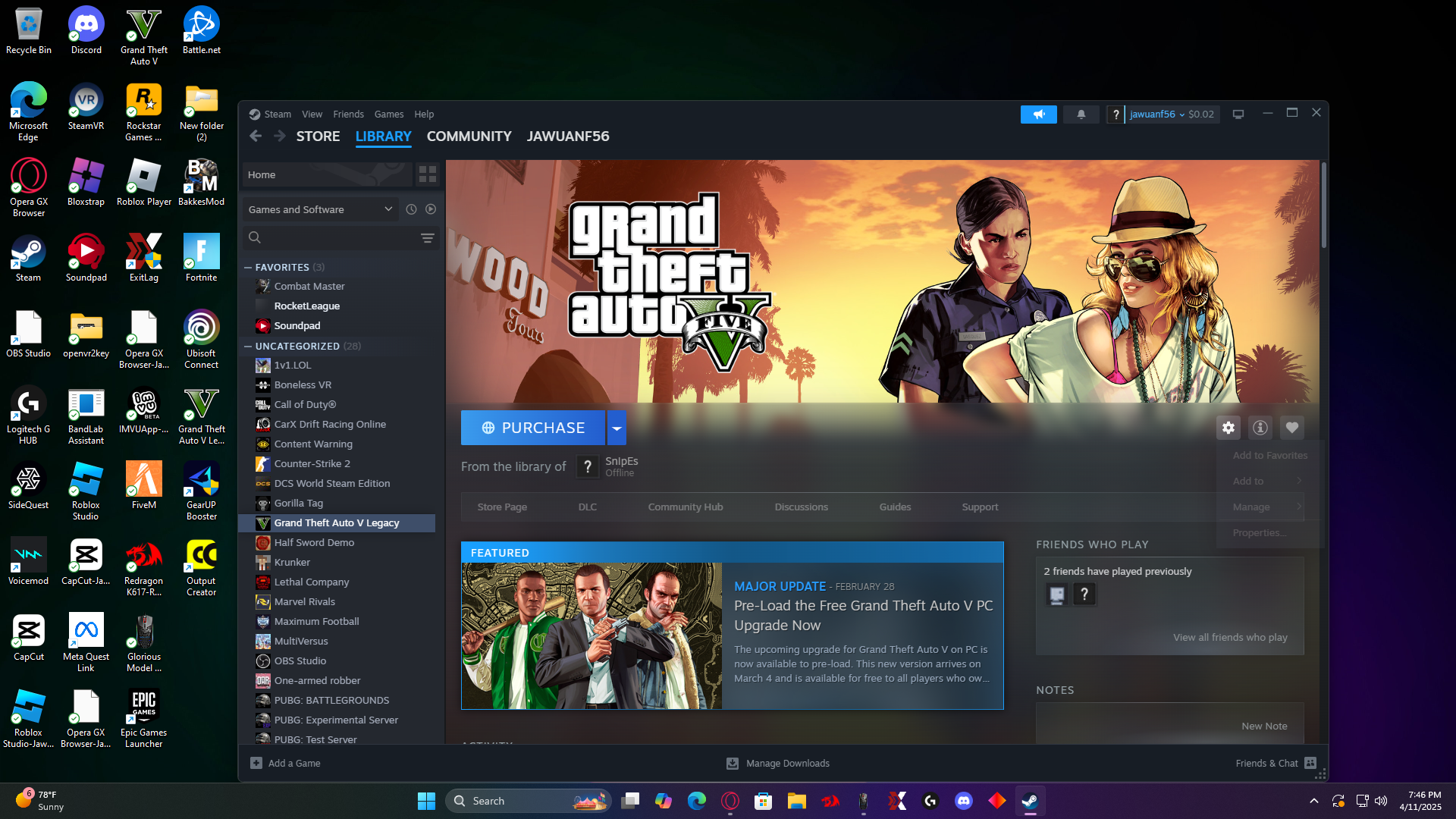Select Add to Favorites in context menu
The image size is (1456, 819).
coord(1270,456)
